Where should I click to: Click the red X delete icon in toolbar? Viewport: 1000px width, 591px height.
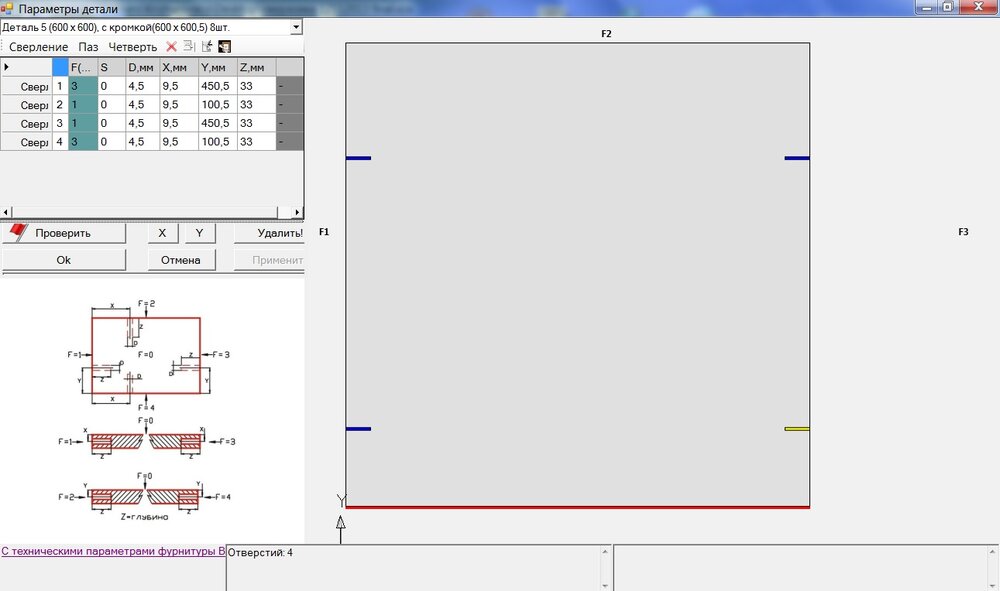pos(171,47)
